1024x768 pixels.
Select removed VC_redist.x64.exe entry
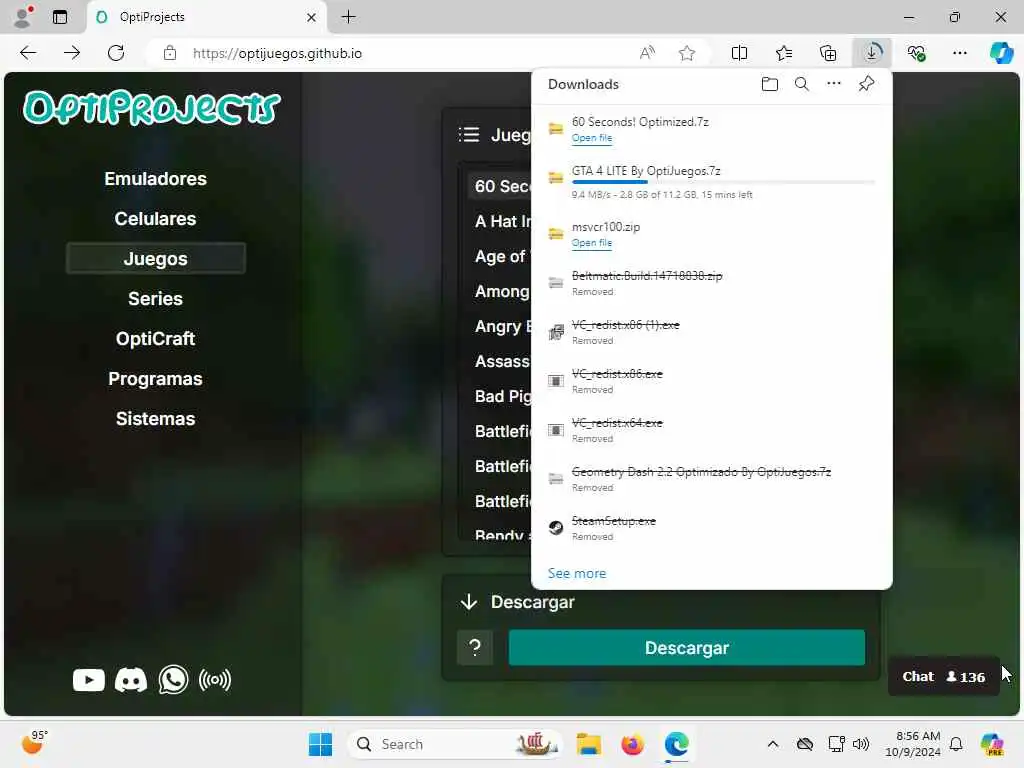point(712,430)
